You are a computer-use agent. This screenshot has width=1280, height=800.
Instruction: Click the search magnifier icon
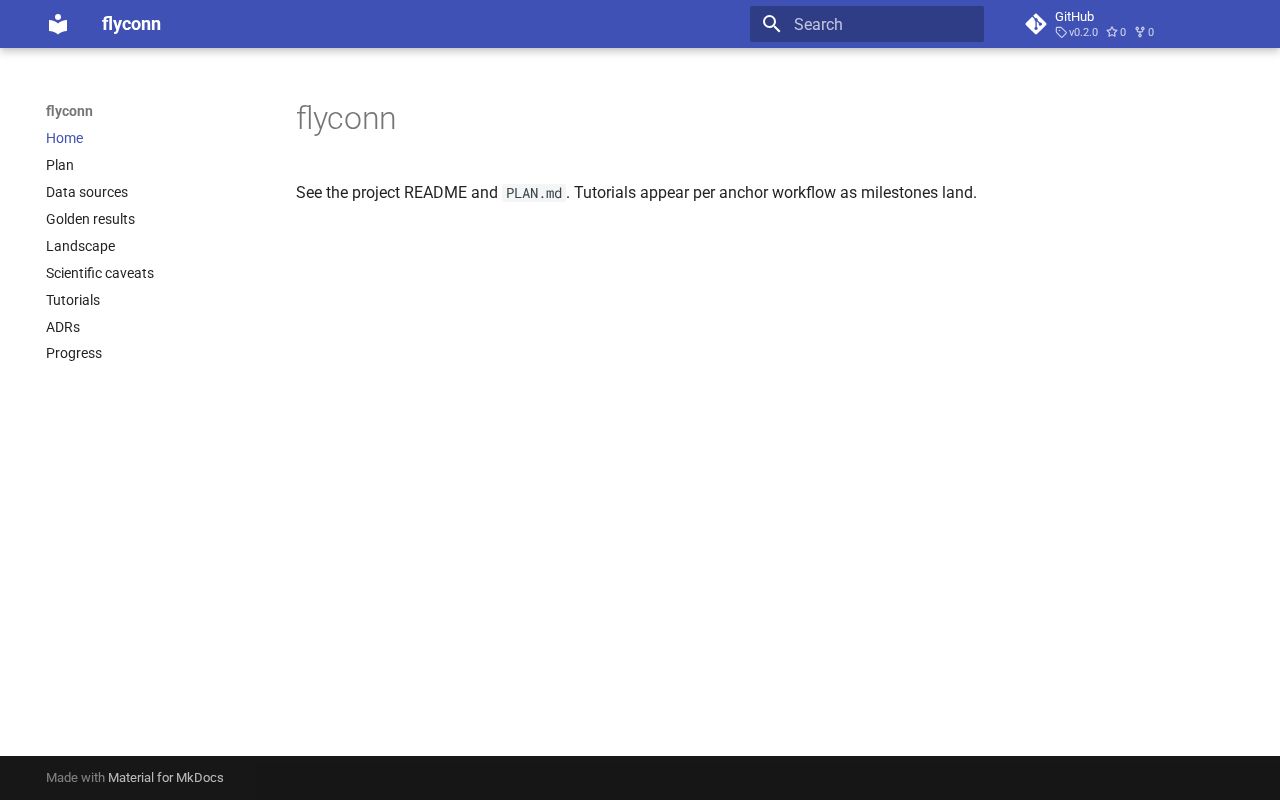(x=771, y=24)
